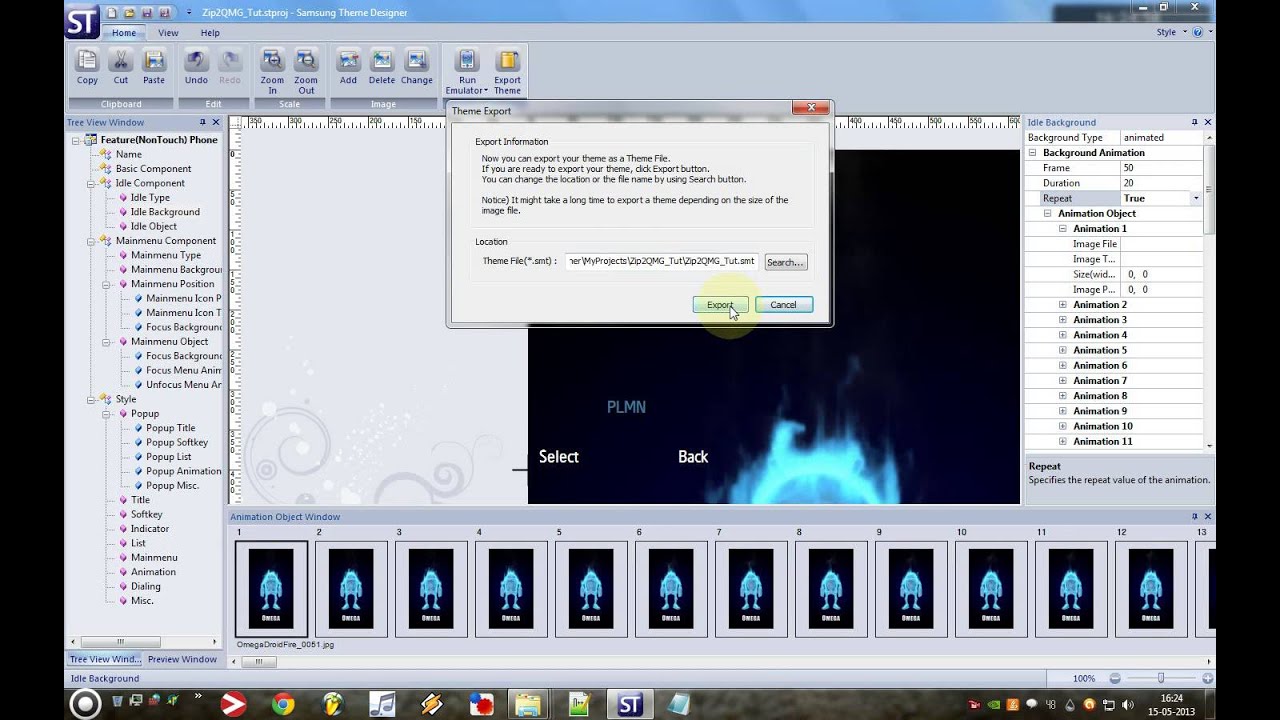The width and height of the screenshot is (1280, 720).
Task: Click the Redo icon
Action: tap(230, 60)
